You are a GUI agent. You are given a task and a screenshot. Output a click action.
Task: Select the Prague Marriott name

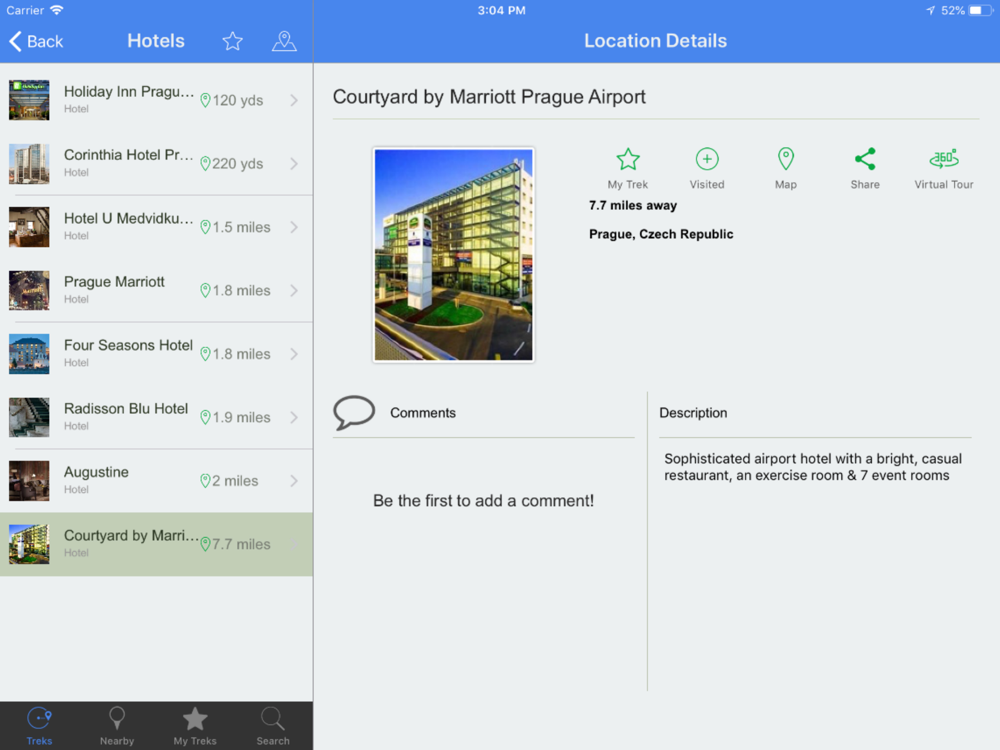[114, 282]
